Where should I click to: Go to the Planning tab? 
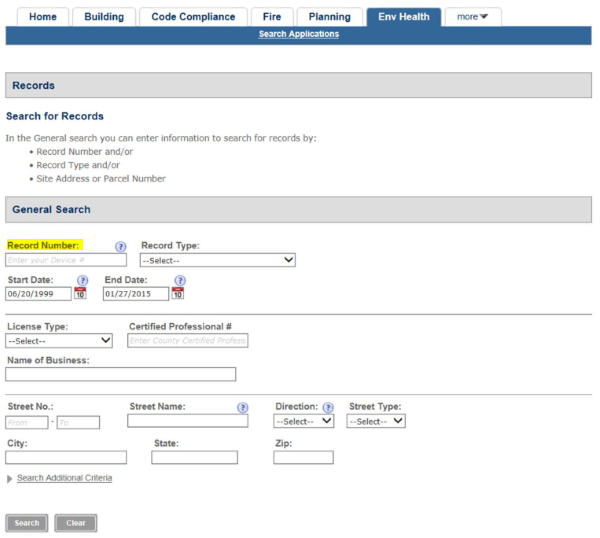click(329, 17)
